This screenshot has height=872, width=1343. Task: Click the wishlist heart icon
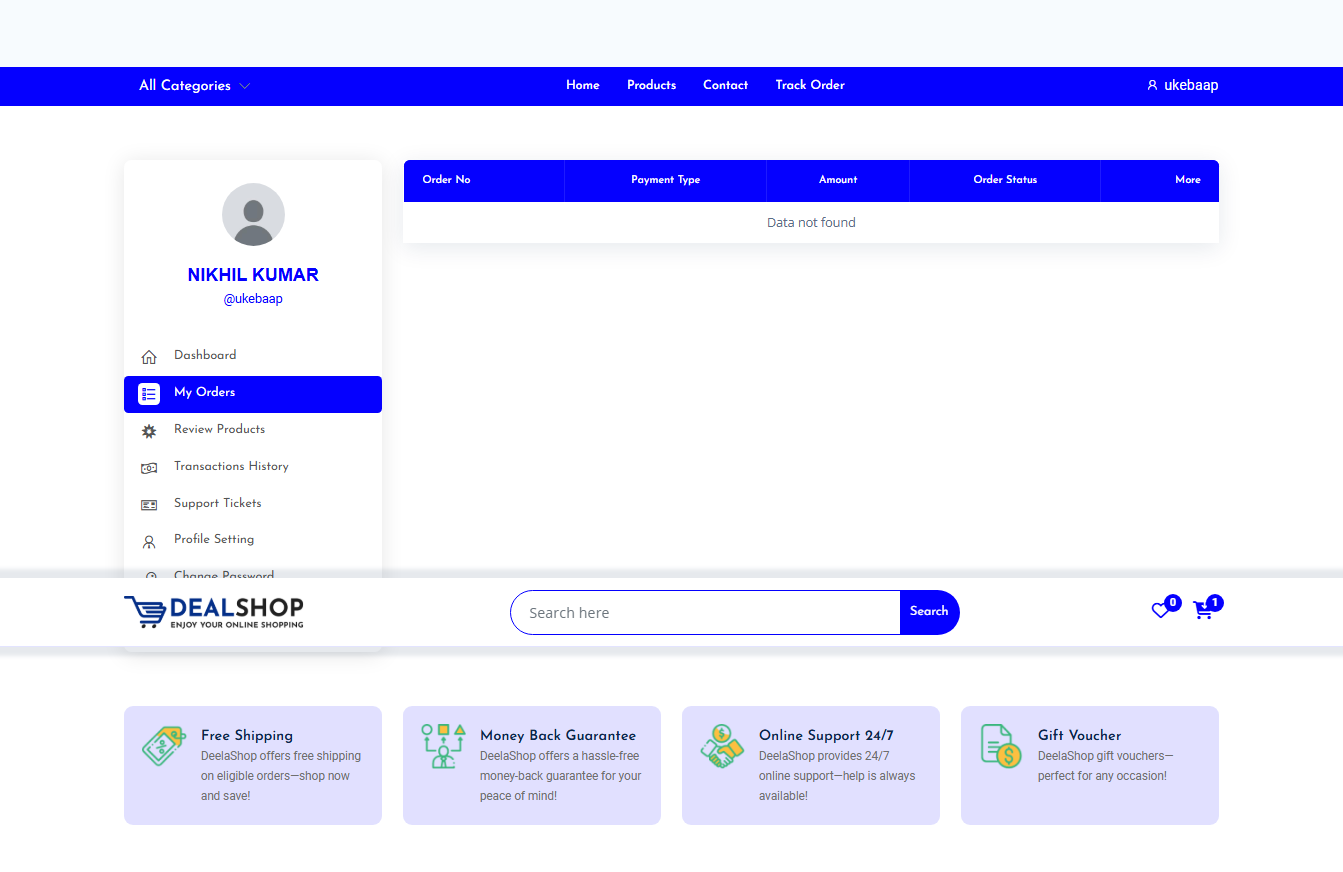coord(1160,610)
